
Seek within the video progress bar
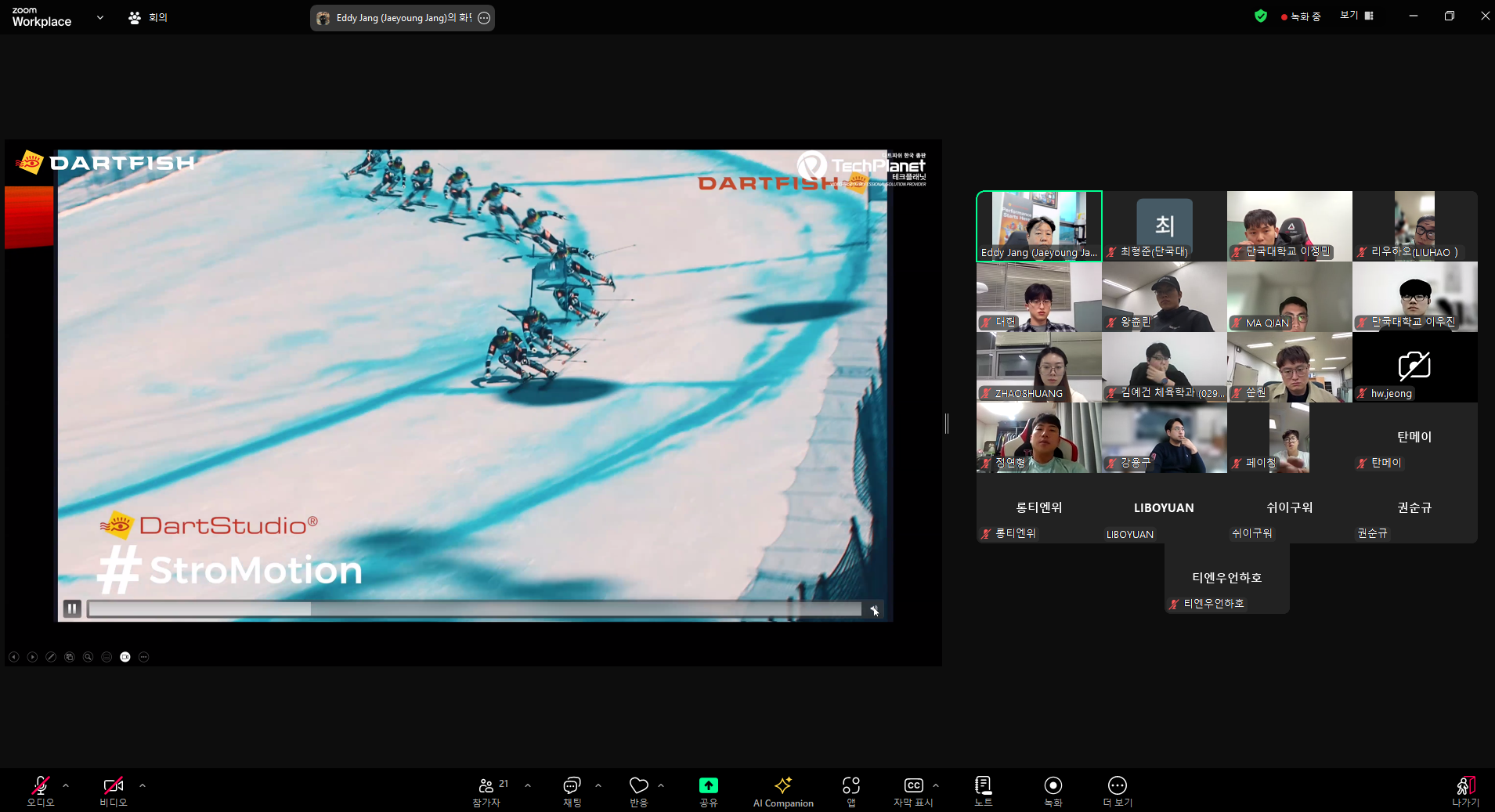475,608
